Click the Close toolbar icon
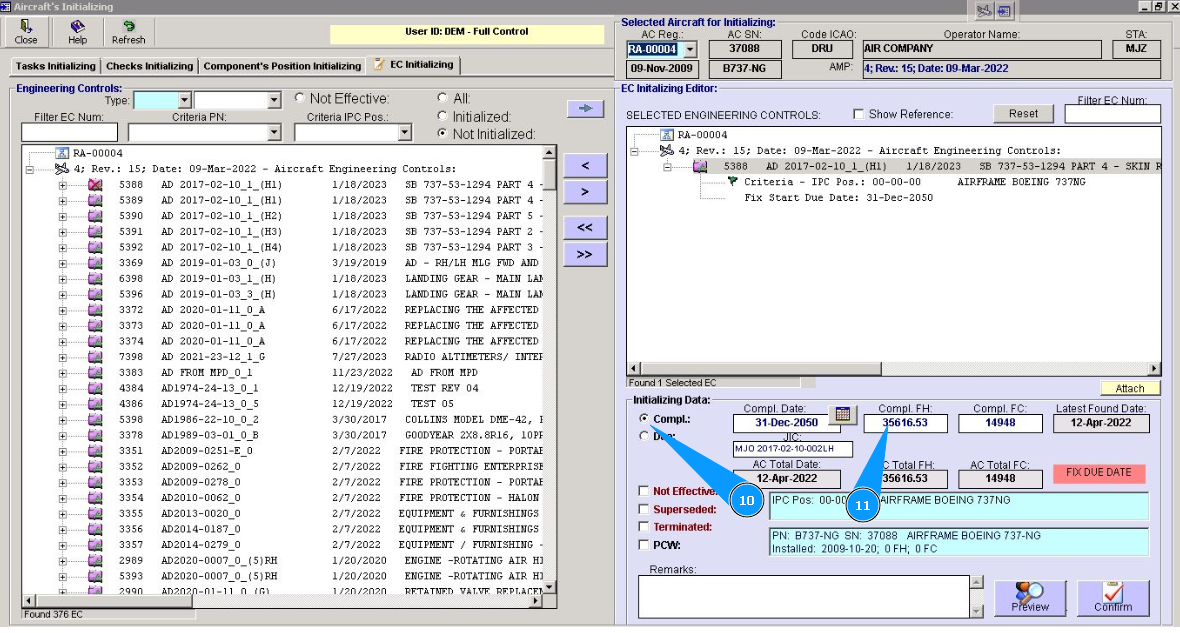The height and width of the screenshot is (633, 1180). click(x=26, y=32)
